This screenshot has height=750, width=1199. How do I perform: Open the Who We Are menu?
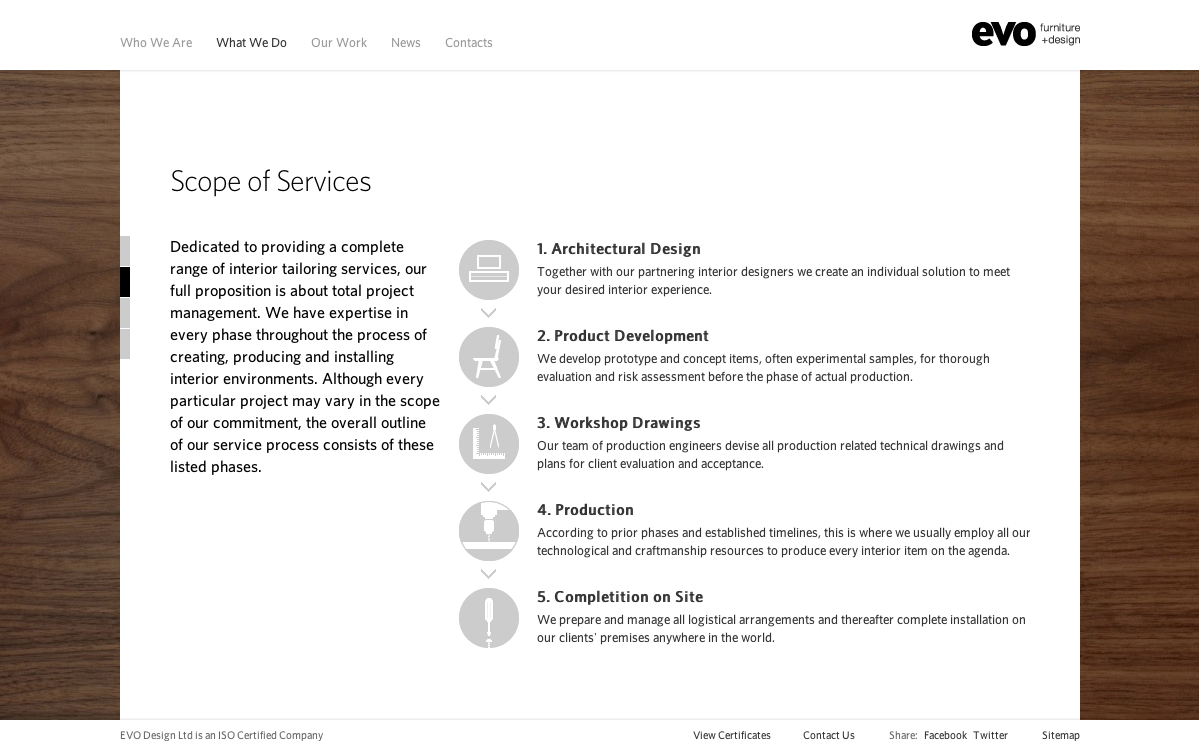[x=156, y=42]
